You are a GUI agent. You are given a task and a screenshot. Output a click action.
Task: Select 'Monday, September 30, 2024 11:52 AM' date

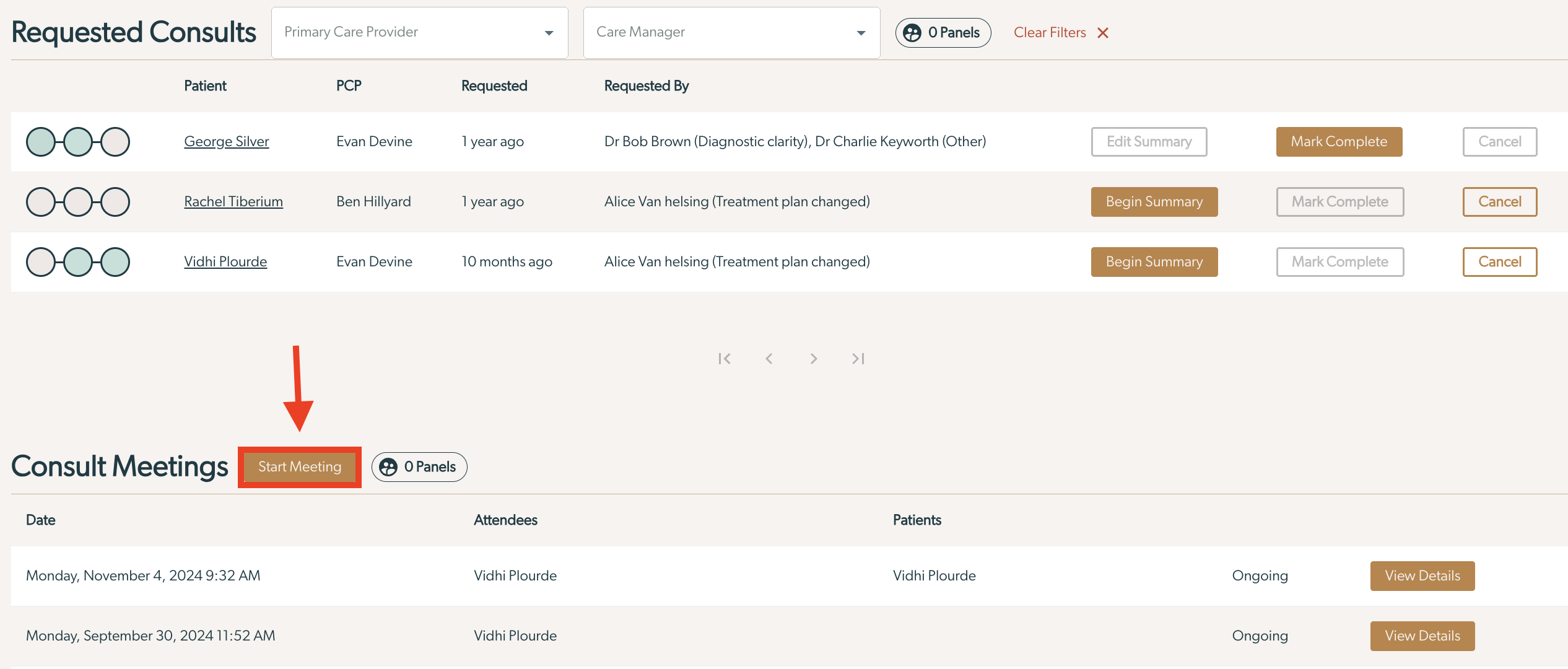pos(150,636)
